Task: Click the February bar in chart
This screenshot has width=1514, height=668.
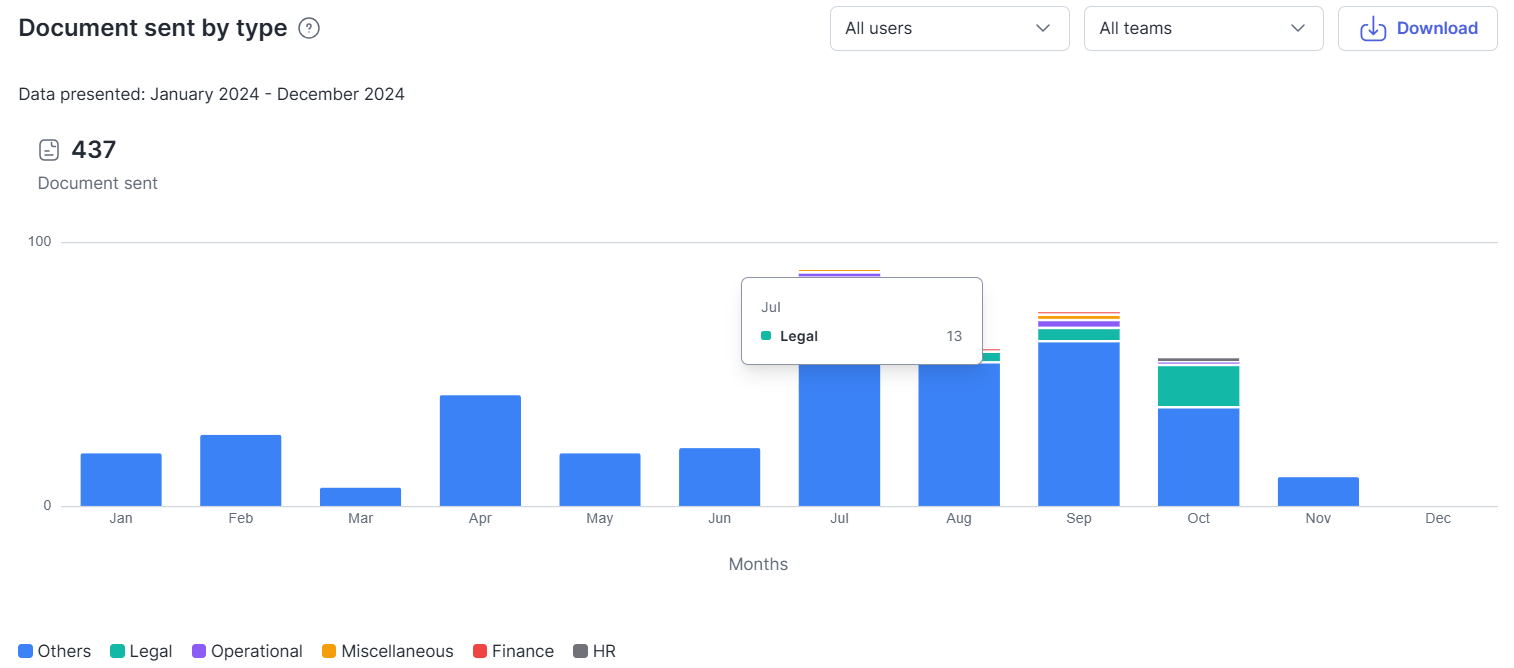Action: [240, 470]
